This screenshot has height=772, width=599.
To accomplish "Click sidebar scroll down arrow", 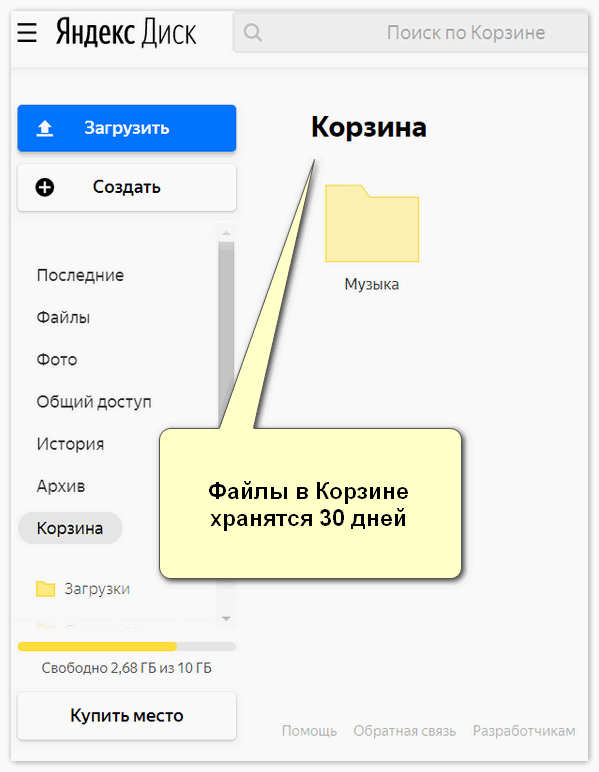I will tap(226, 618).
